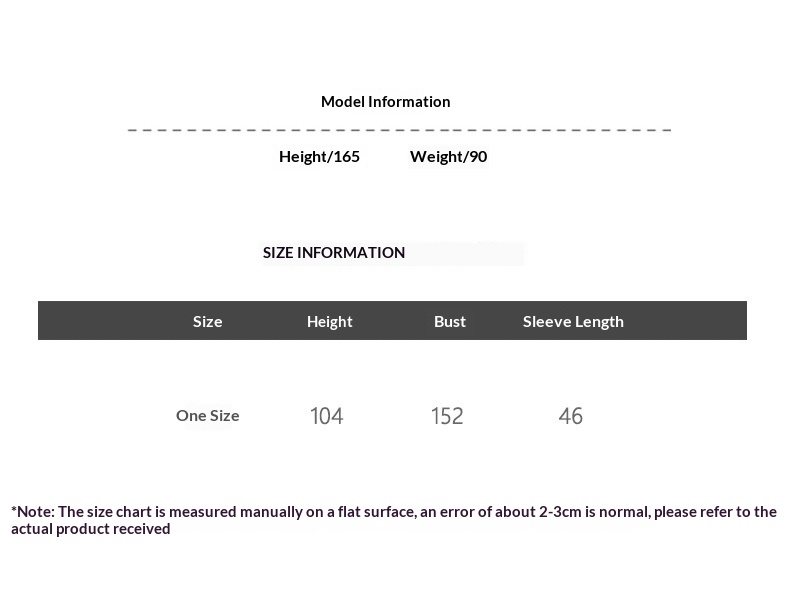Click the "Model Information" heading
This screenshot has width=790, height=600.
point(385,101)
